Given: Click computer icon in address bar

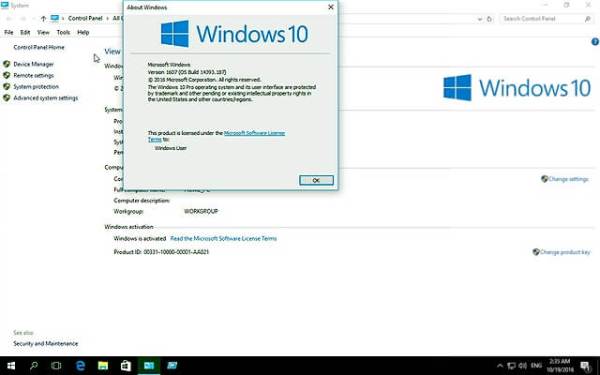Looking at the screenshot, I should click(x=55, y=18).
